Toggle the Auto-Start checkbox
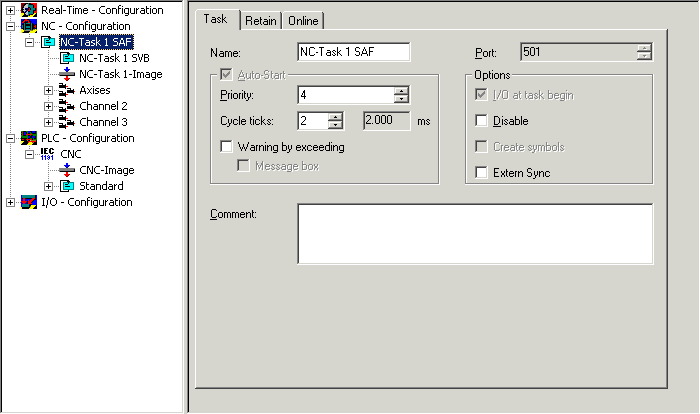Image resolution: width=700 pixels, height=414 pixels. click(x=226, y=75)
